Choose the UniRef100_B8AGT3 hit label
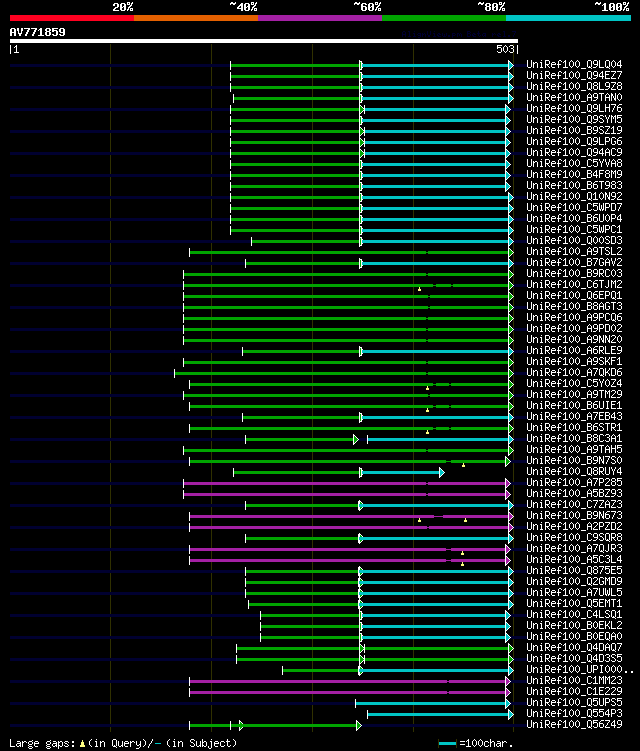640x751 pixels. coord(574,307)
